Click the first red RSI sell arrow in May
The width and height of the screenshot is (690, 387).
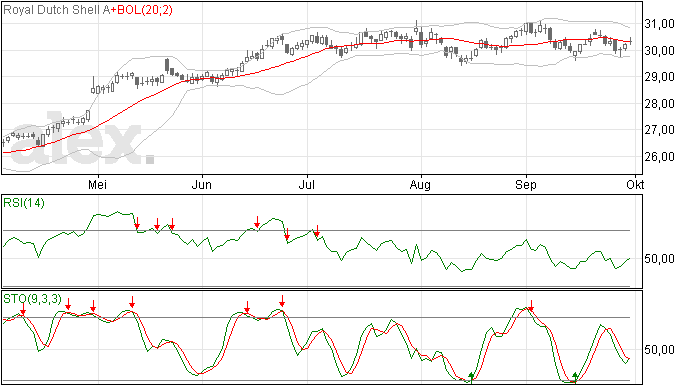click(137, 223)
